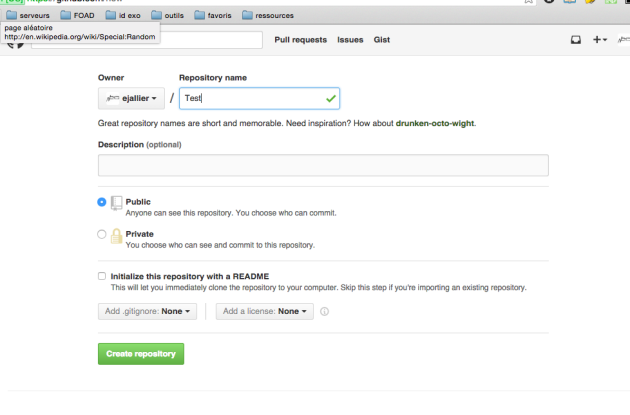Click the Description text field
The image size is (630, 415).
[x=323, y=165]
